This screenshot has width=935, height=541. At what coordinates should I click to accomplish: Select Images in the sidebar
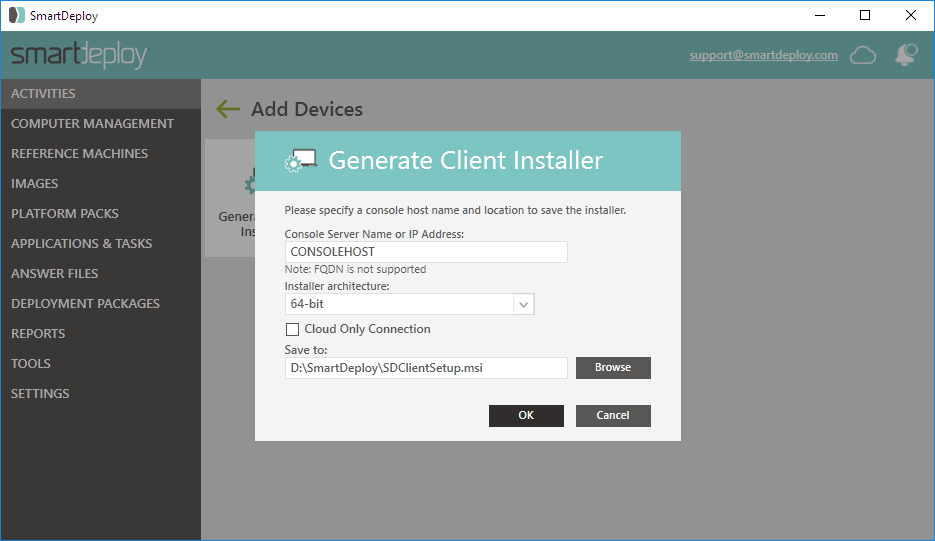click(101, 183)
